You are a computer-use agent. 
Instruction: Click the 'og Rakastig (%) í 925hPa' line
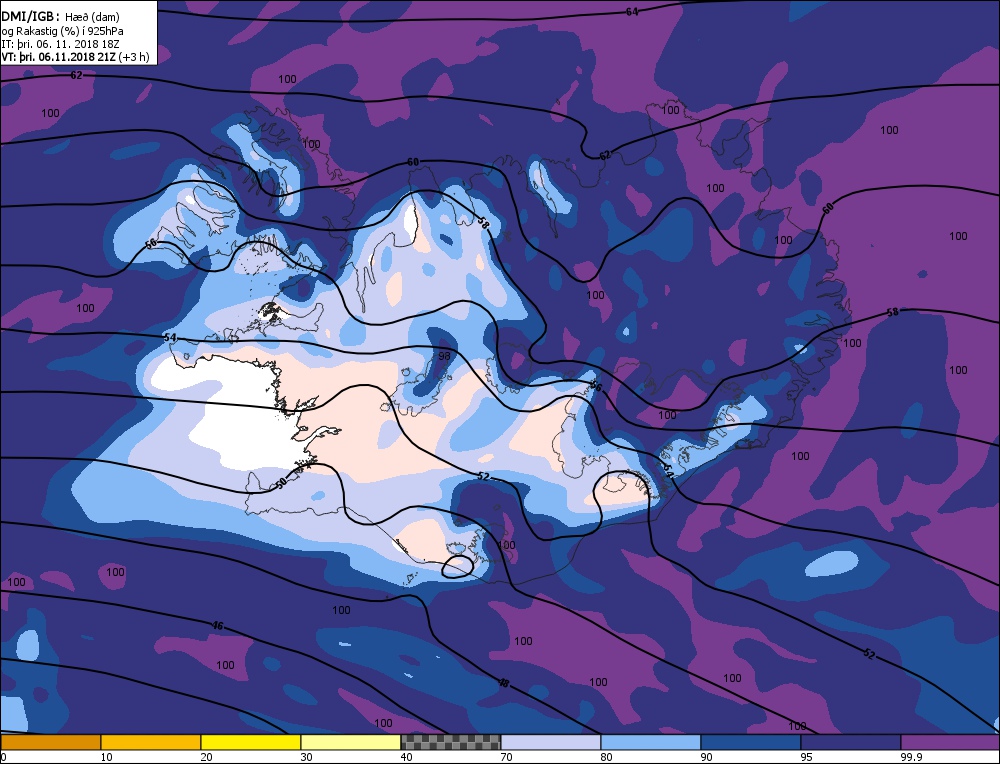click(62, 31)
